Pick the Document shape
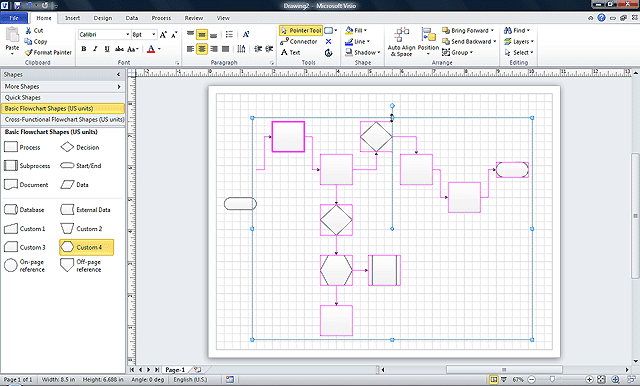The height and width of the screenshot is (386, 640). [26, 185]
